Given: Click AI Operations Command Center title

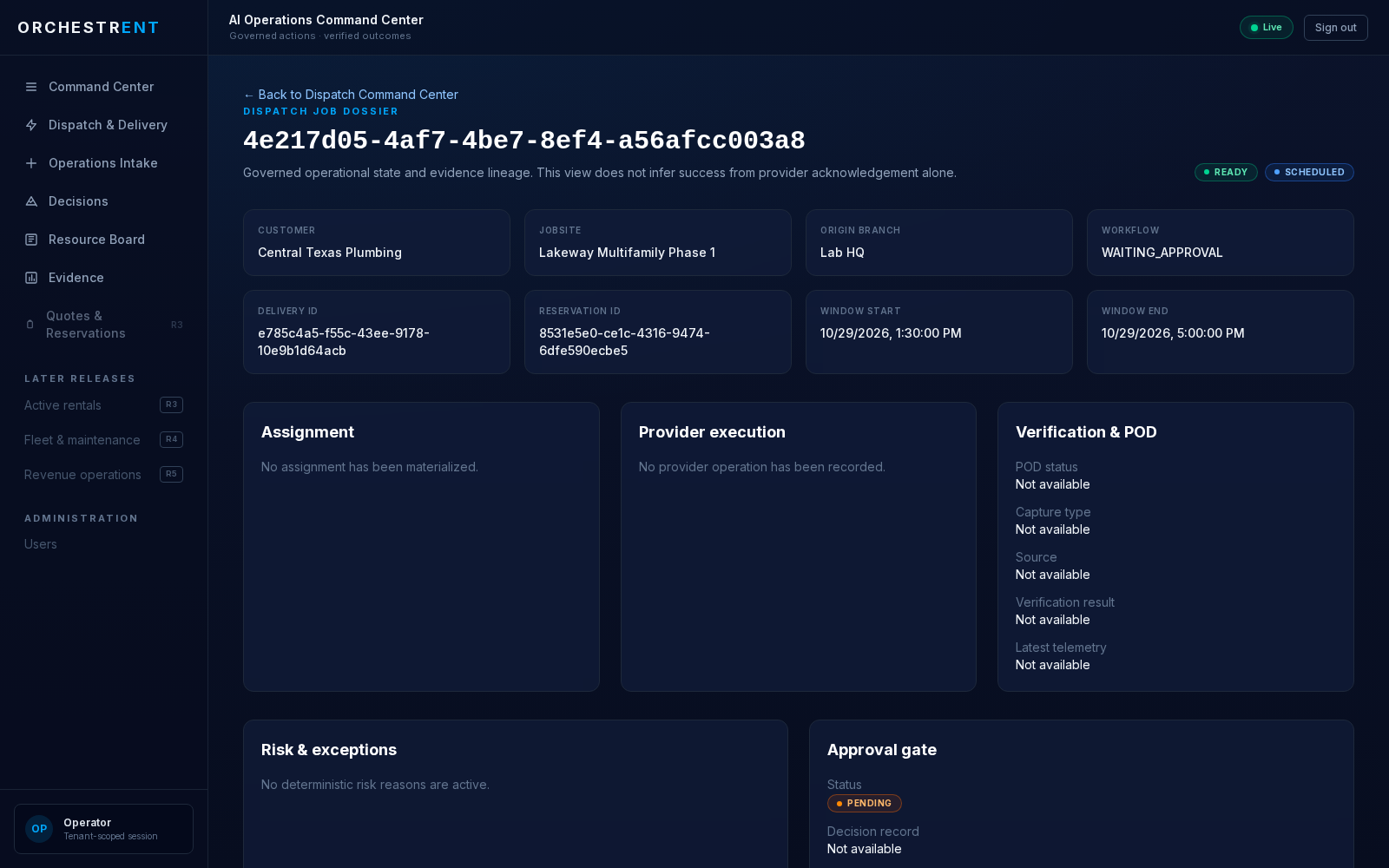Looking at the screenshot, I should (326, 20).
